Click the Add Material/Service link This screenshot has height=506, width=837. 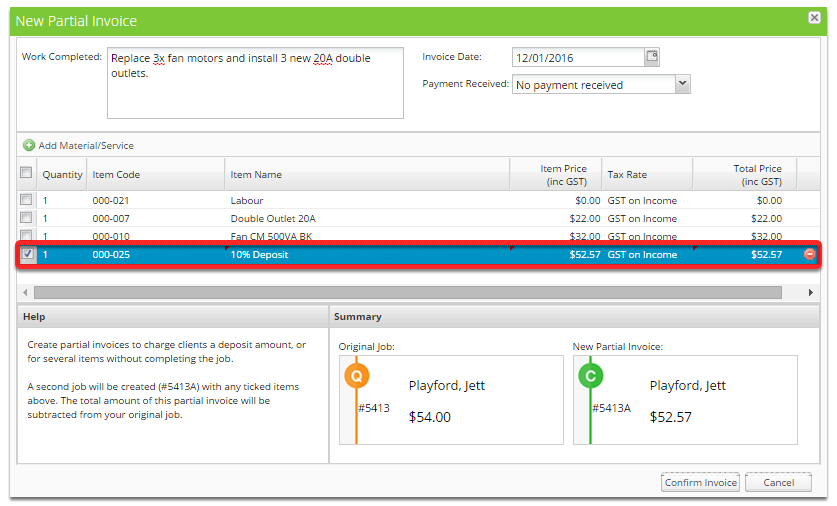point(86,146)
